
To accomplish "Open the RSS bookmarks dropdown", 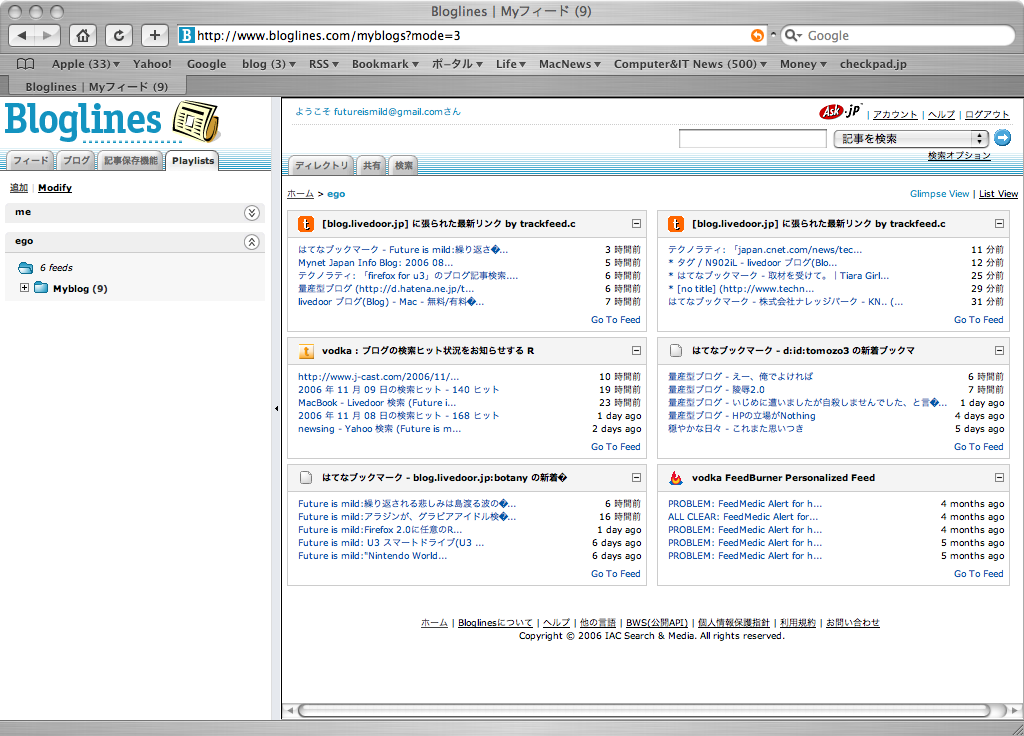I will (x=324, y=64).
